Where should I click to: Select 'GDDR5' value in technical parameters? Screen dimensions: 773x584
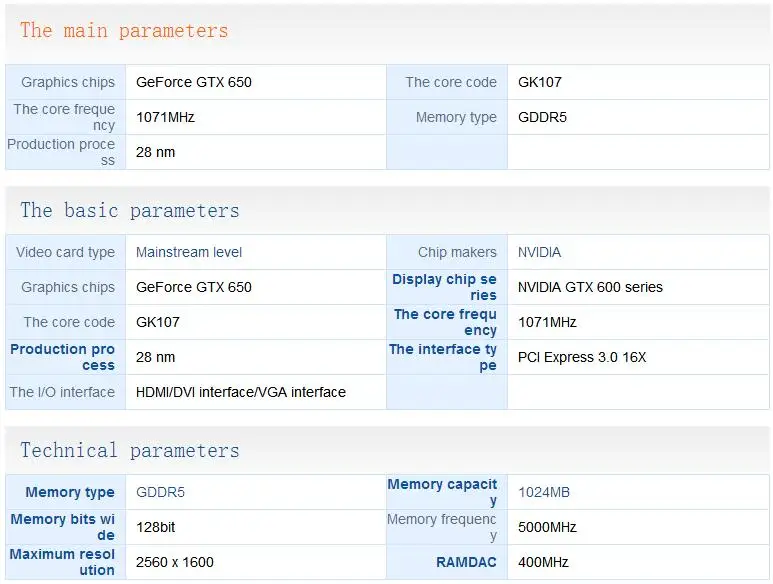coord(160,492)
